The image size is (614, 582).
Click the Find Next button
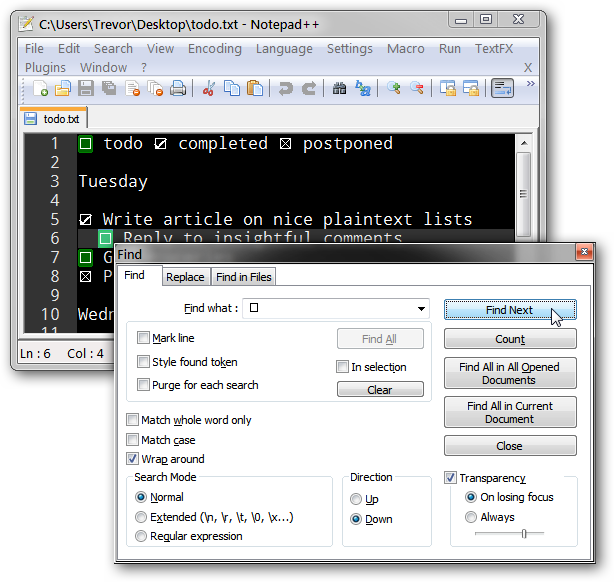click(510, 310)
